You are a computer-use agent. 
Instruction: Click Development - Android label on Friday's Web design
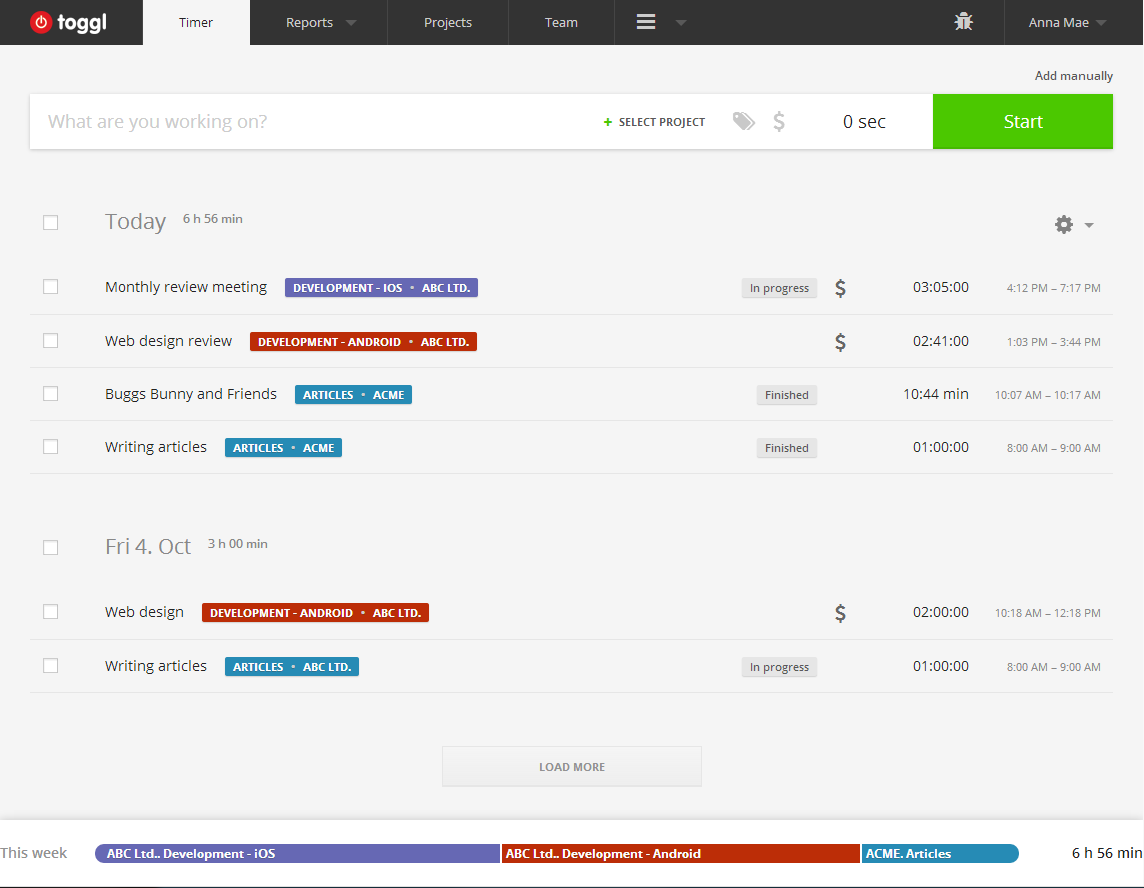(x=315, y=613)
